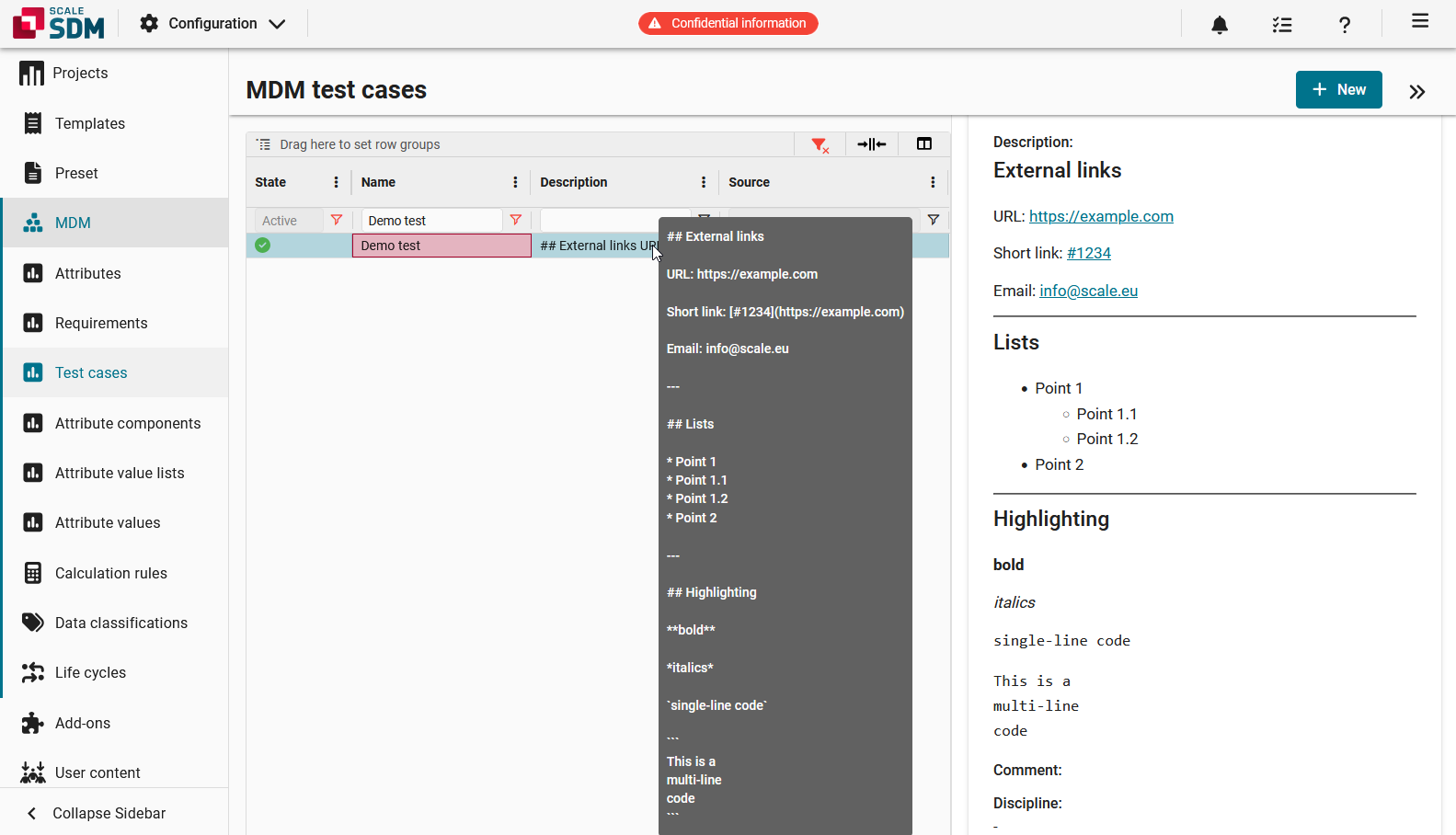Click the help question mark icon
The height and width of the screenshot is (835, 1456).
point(1345,25)
